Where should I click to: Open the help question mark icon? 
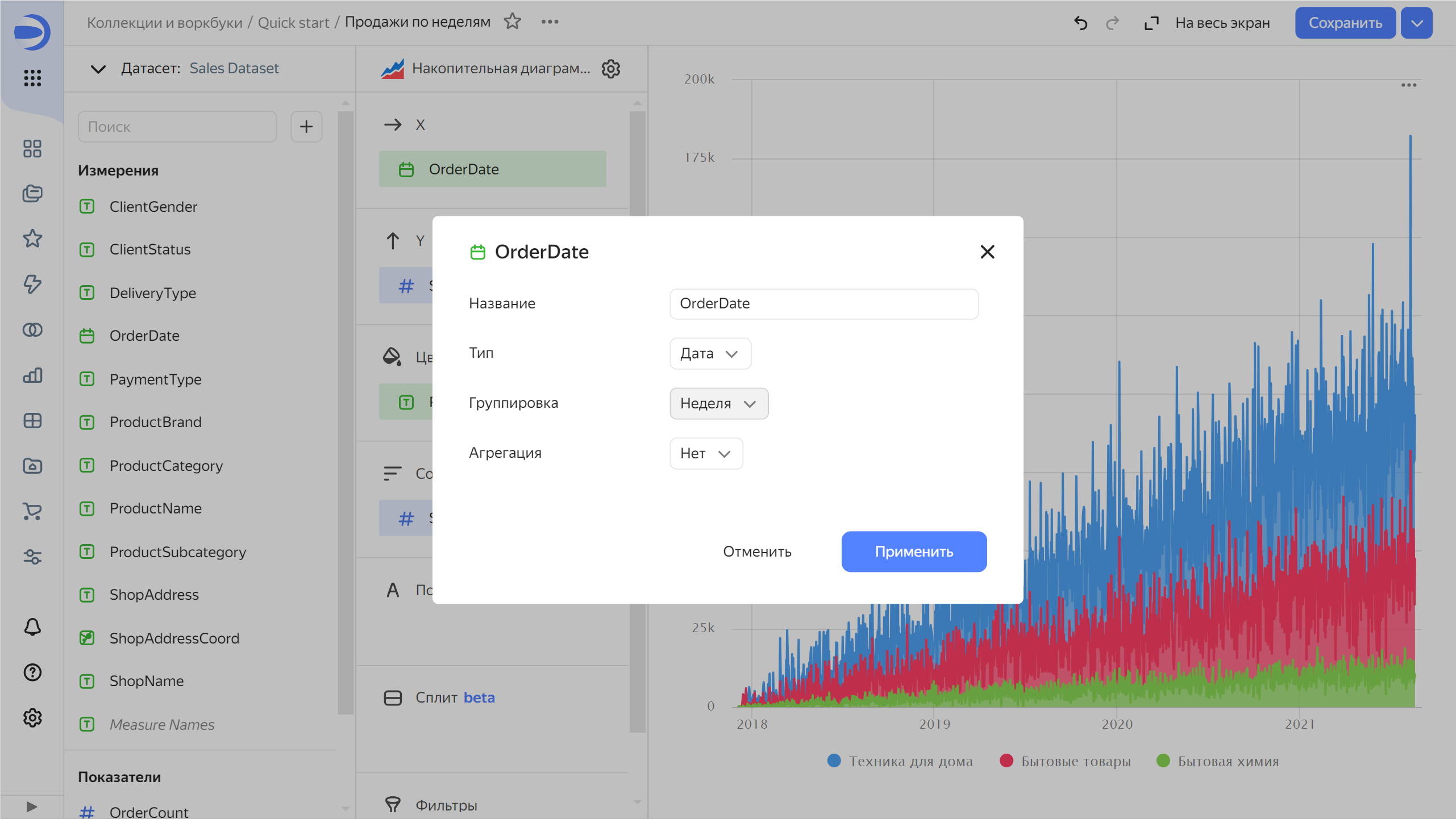(32, 672)
